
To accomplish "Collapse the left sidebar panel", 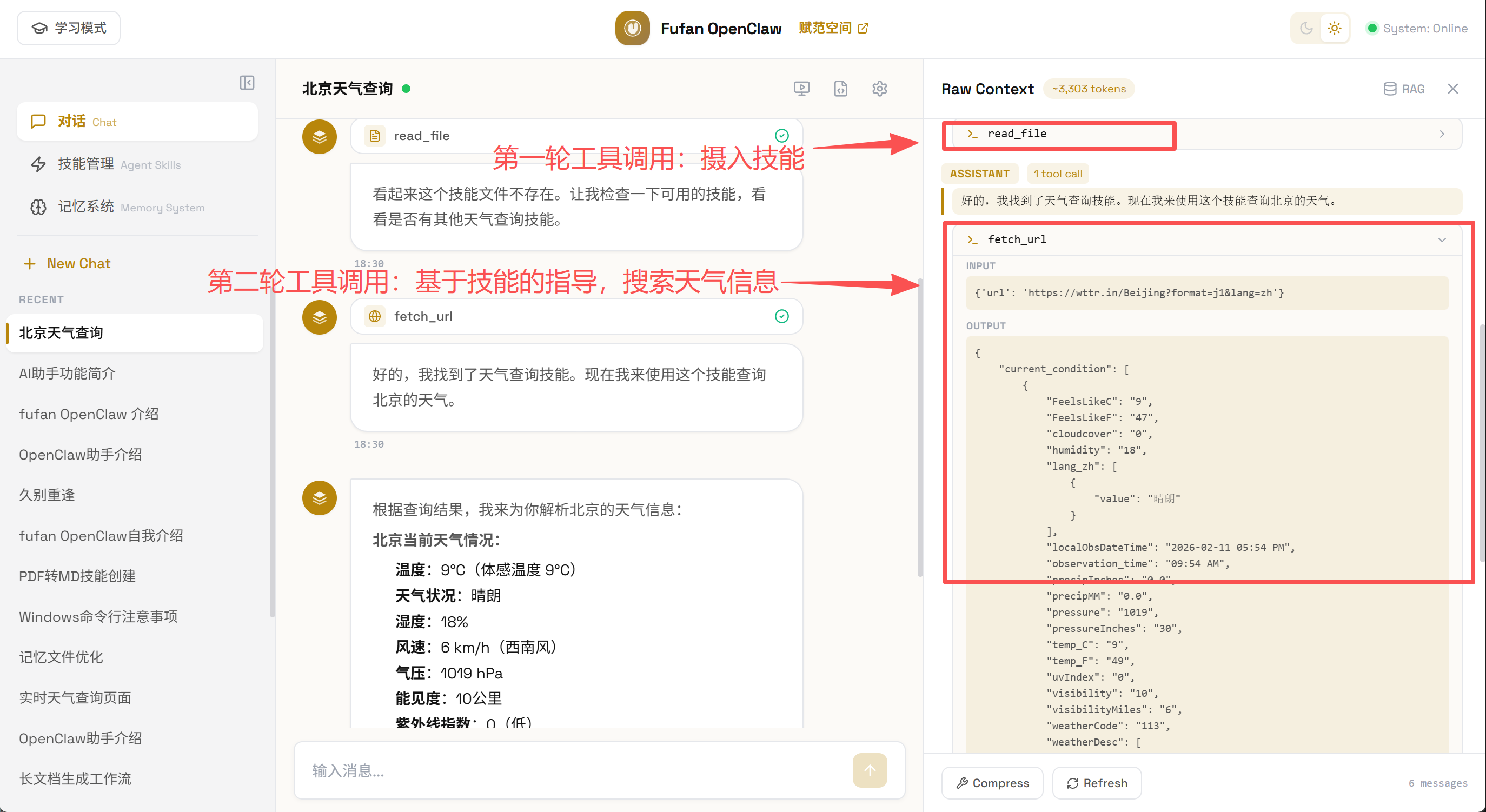I will click(x=247, y=83).
